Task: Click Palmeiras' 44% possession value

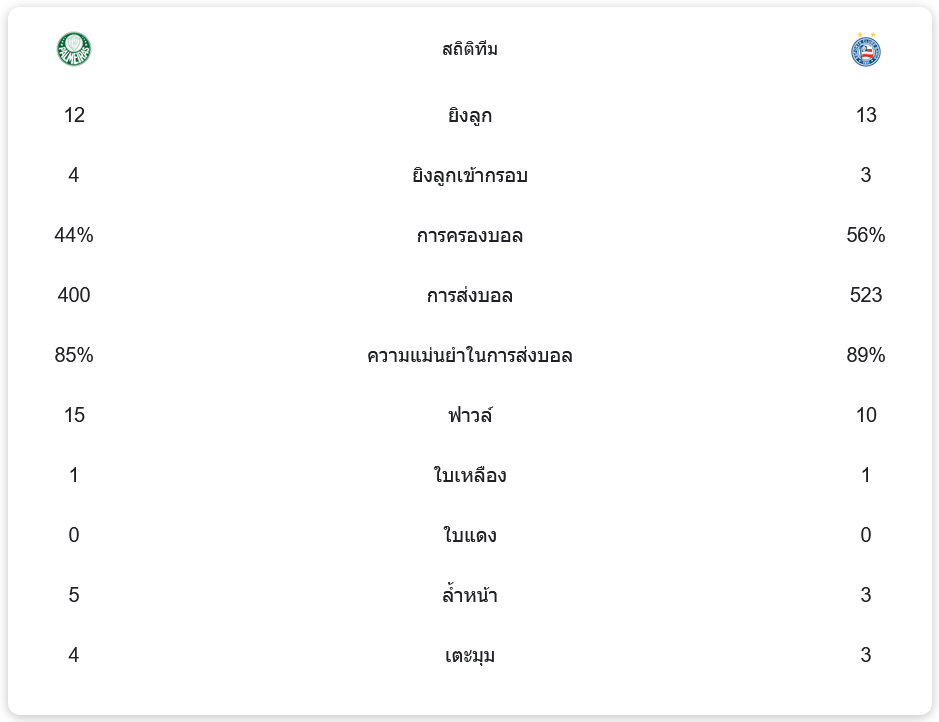Action: coord(74,236)
